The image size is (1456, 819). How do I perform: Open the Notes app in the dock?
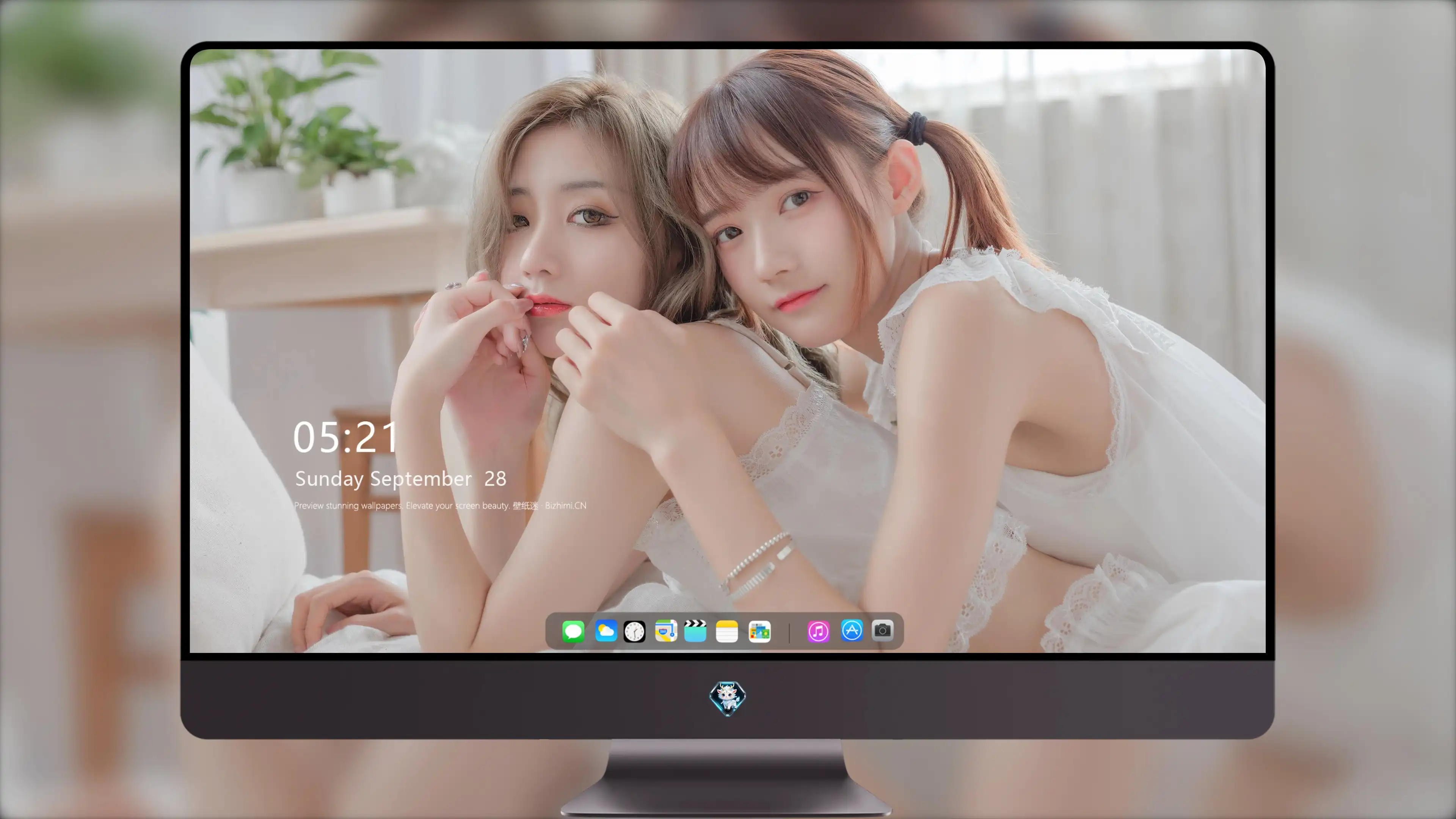pyautogui.click(x=726, y=631)
